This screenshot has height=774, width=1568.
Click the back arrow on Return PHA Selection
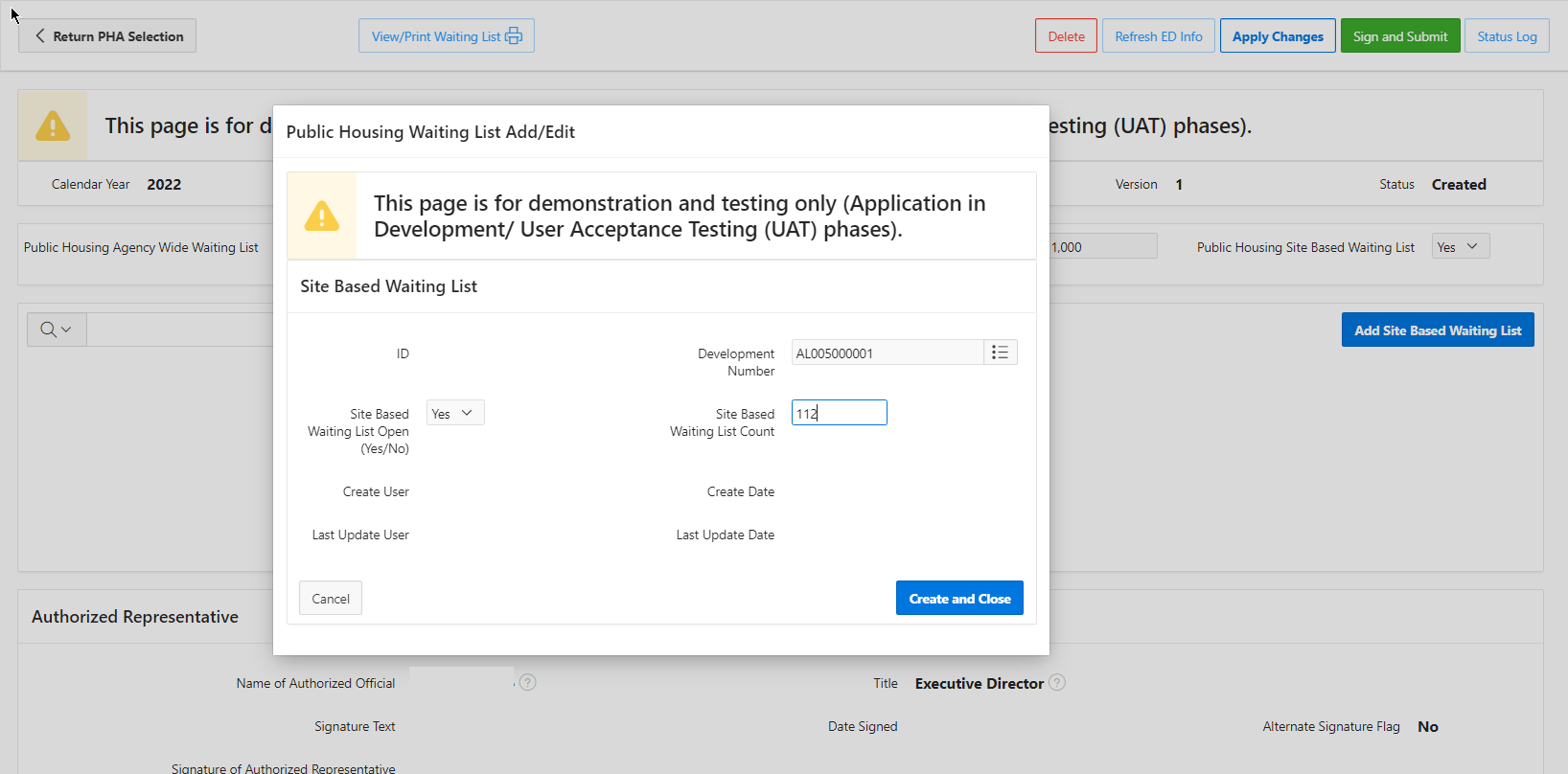[x=40, y=36]
